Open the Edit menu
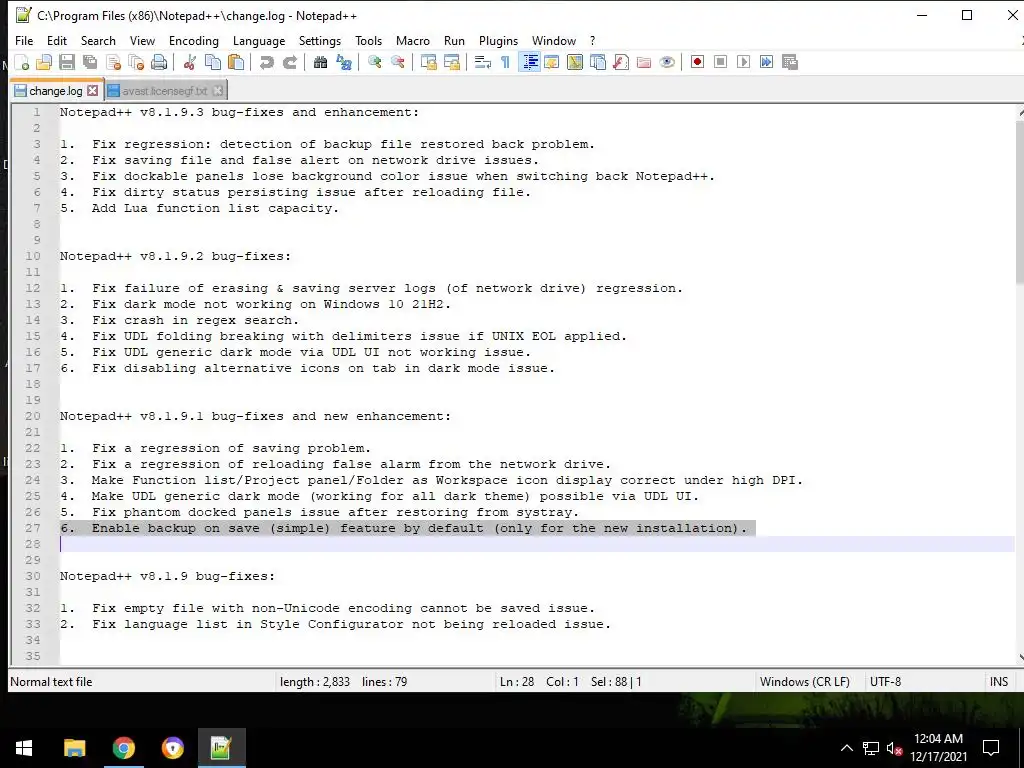Image resolution: width=1024 pixels, height=768 pixels. click(x=57, y=40)
